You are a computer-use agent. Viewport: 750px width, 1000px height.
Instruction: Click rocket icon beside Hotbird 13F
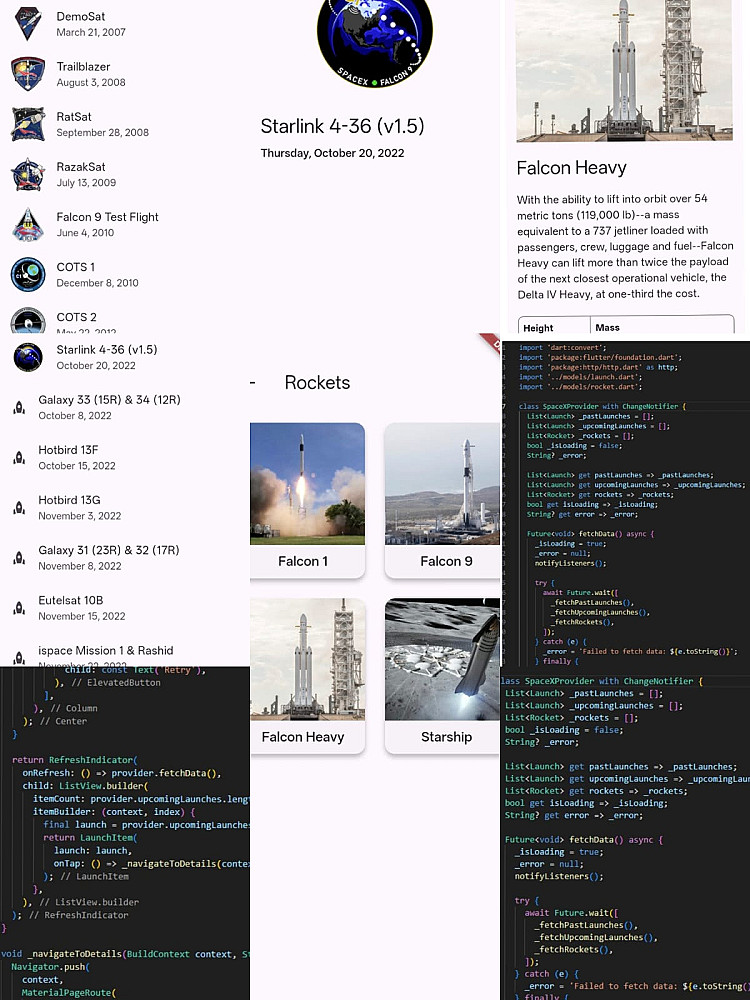(19, 457)
